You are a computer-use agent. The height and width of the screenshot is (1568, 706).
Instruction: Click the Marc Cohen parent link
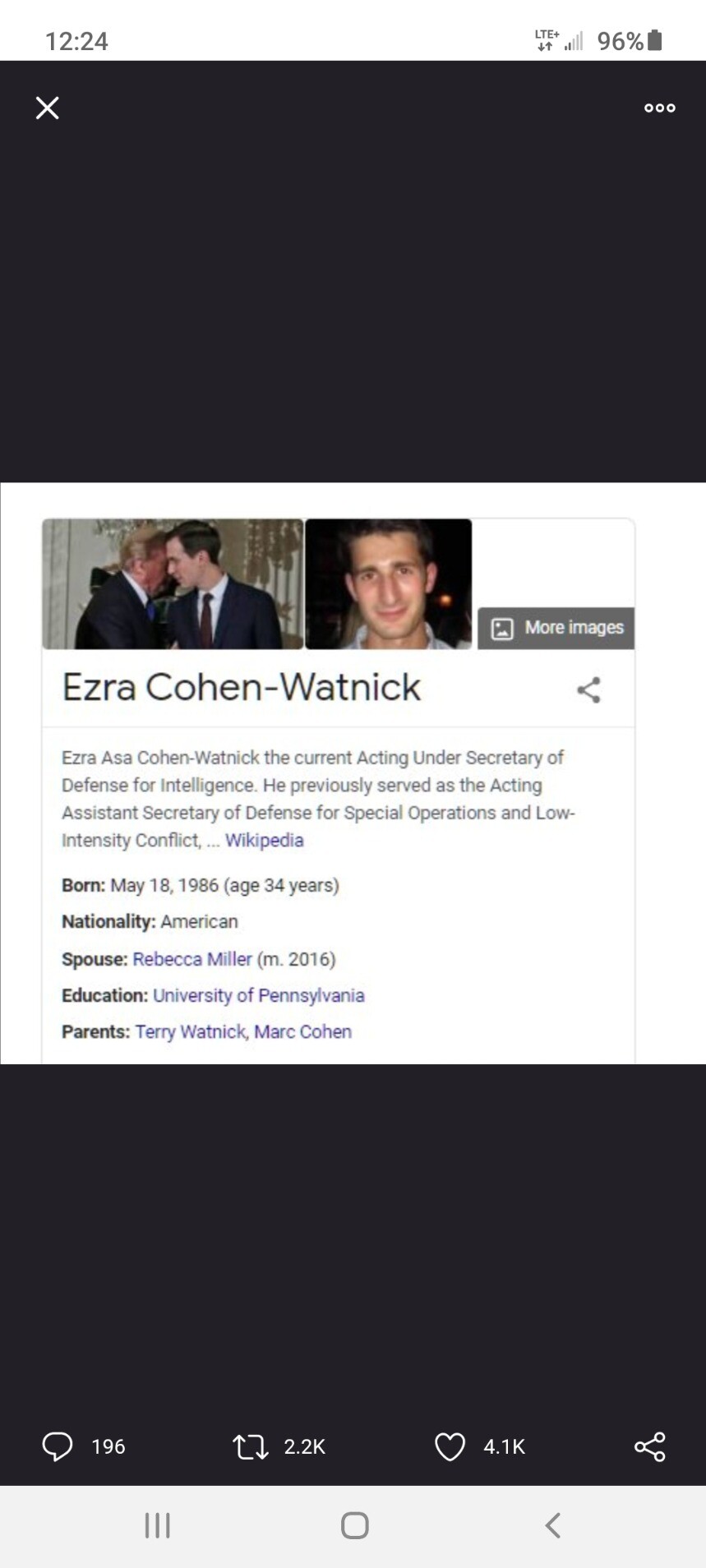click(302, 1031)
